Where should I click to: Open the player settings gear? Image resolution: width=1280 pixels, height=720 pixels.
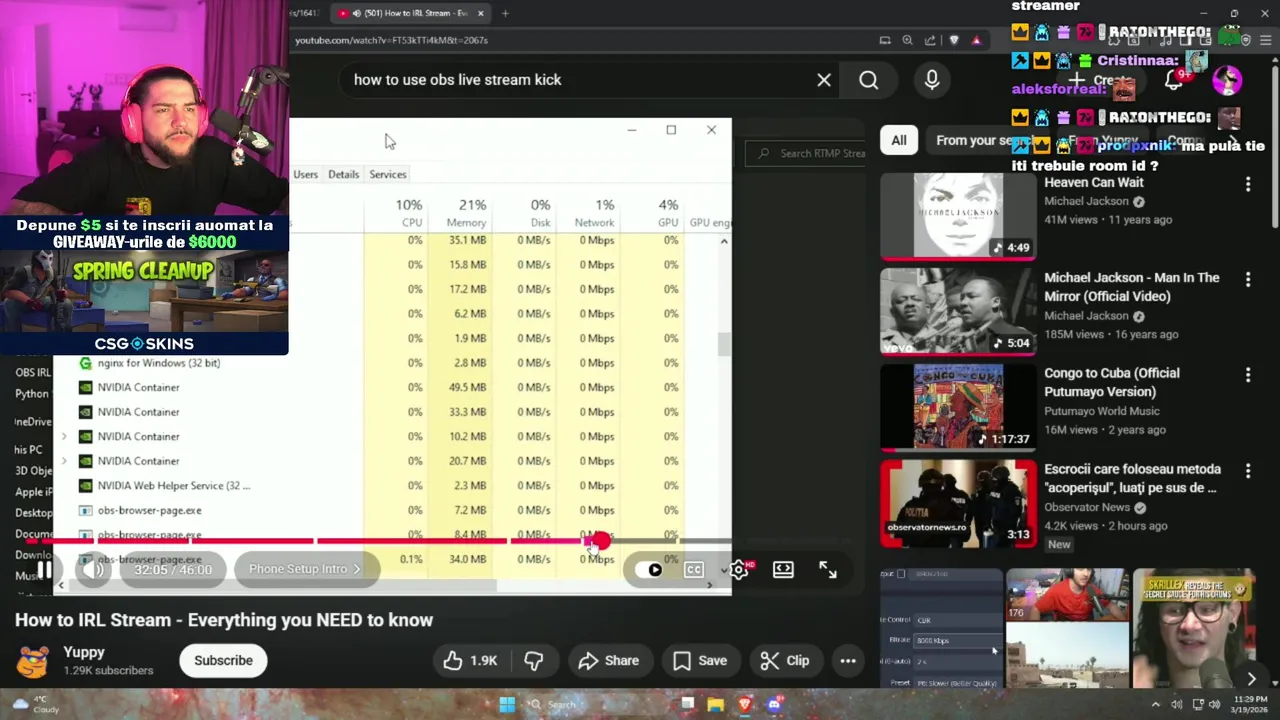[x=739, y=570]
